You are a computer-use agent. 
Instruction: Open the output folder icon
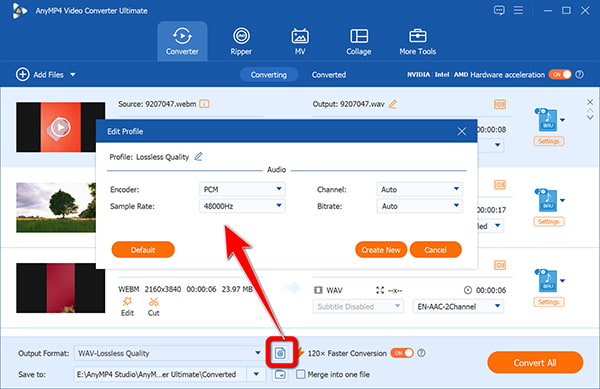pos(280,374)
